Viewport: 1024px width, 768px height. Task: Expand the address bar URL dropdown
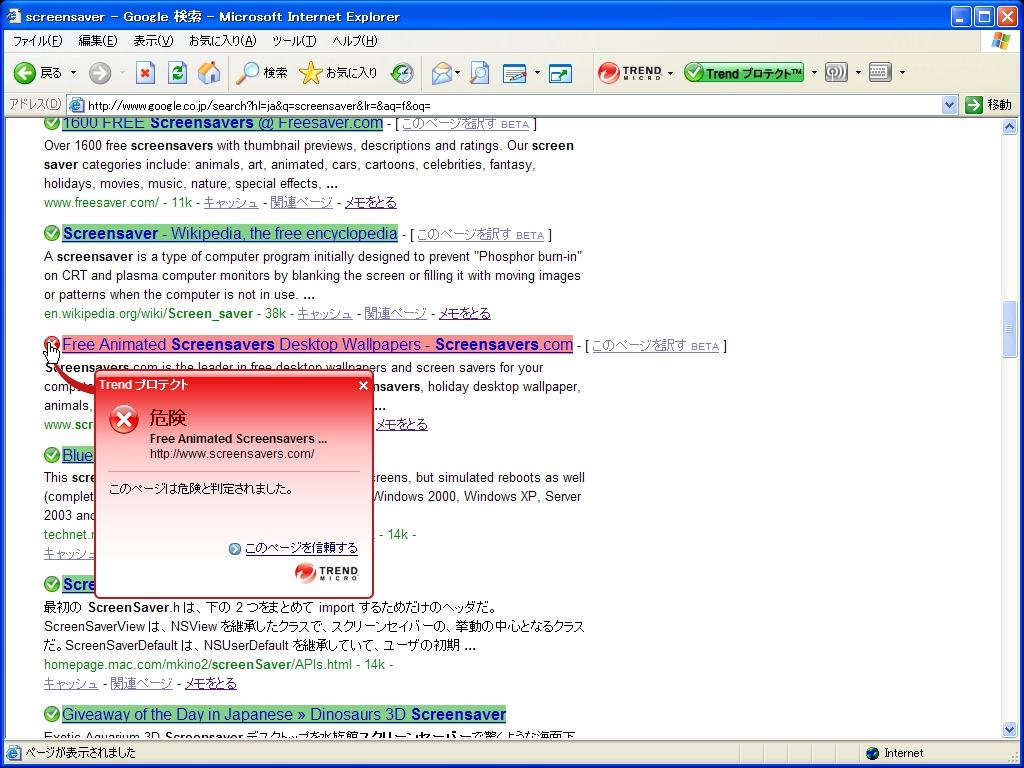click(x=949, y=105)
